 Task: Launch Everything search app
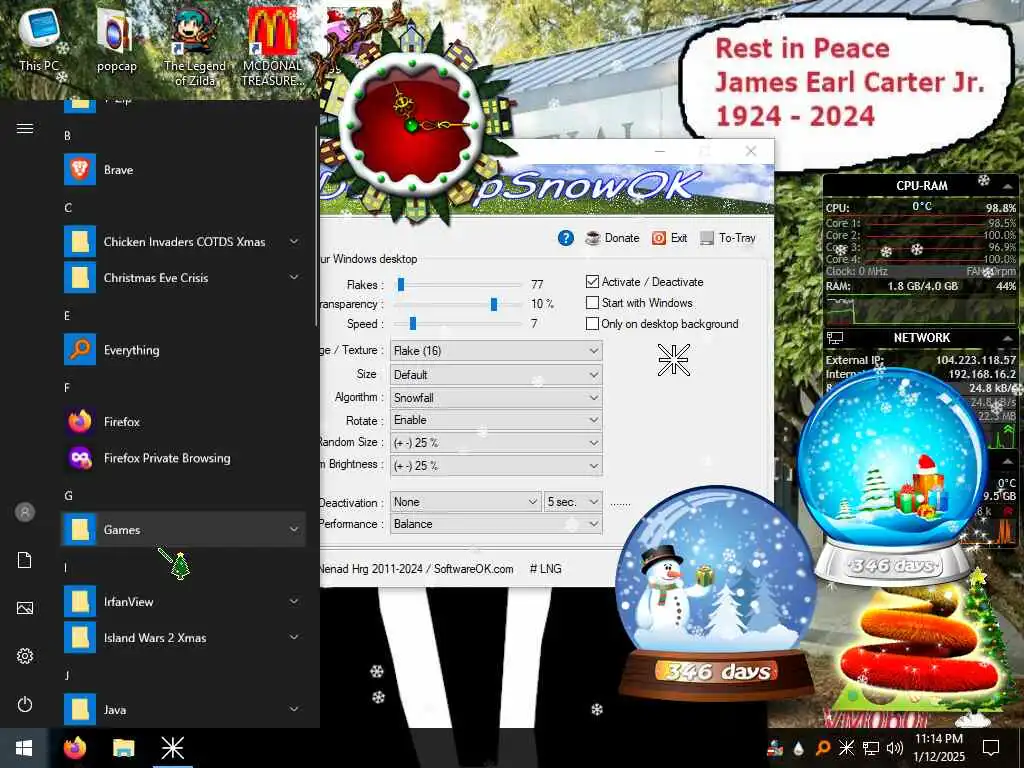(184, 350)
